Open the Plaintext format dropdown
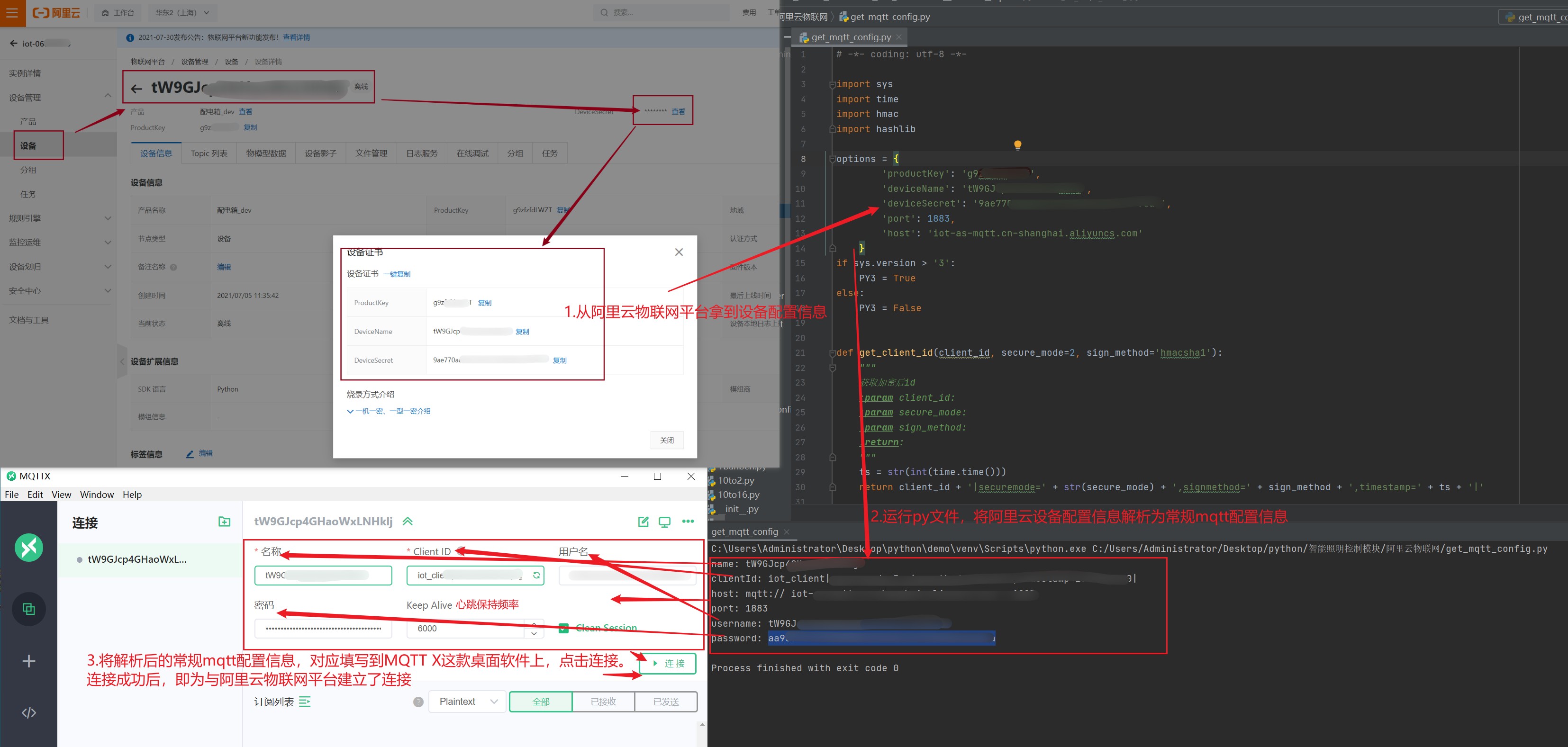 (x=468, y=702)
